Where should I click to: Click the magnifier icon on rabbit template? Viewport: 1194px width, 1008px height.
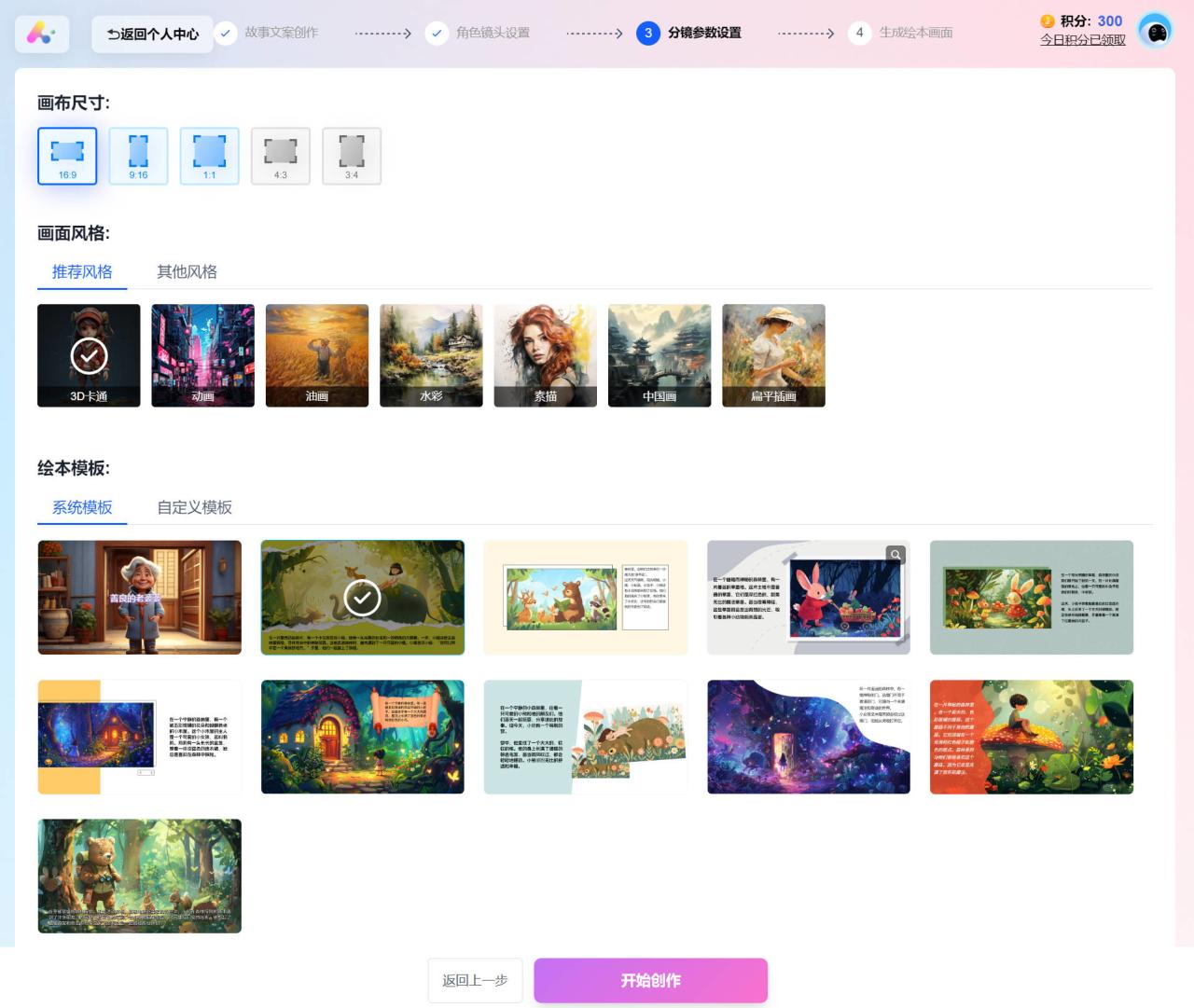coord(895,555)
